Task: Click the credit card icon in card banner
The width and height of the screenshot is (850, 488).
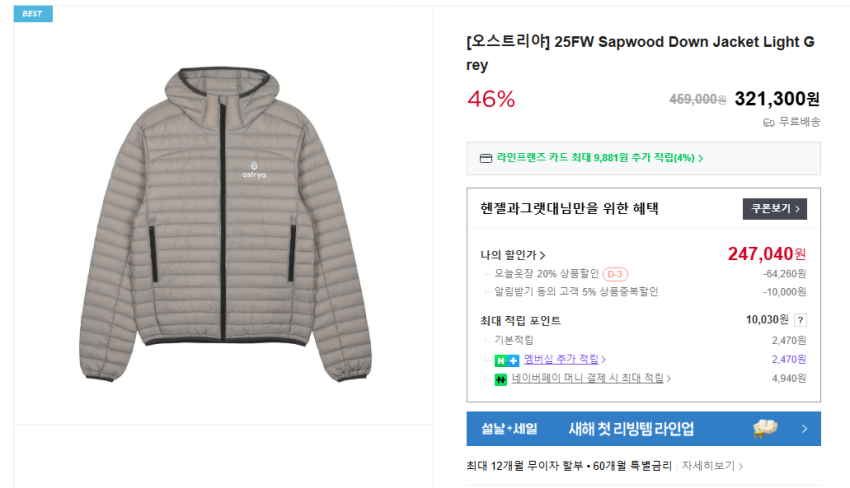Action: coord(486,158)
